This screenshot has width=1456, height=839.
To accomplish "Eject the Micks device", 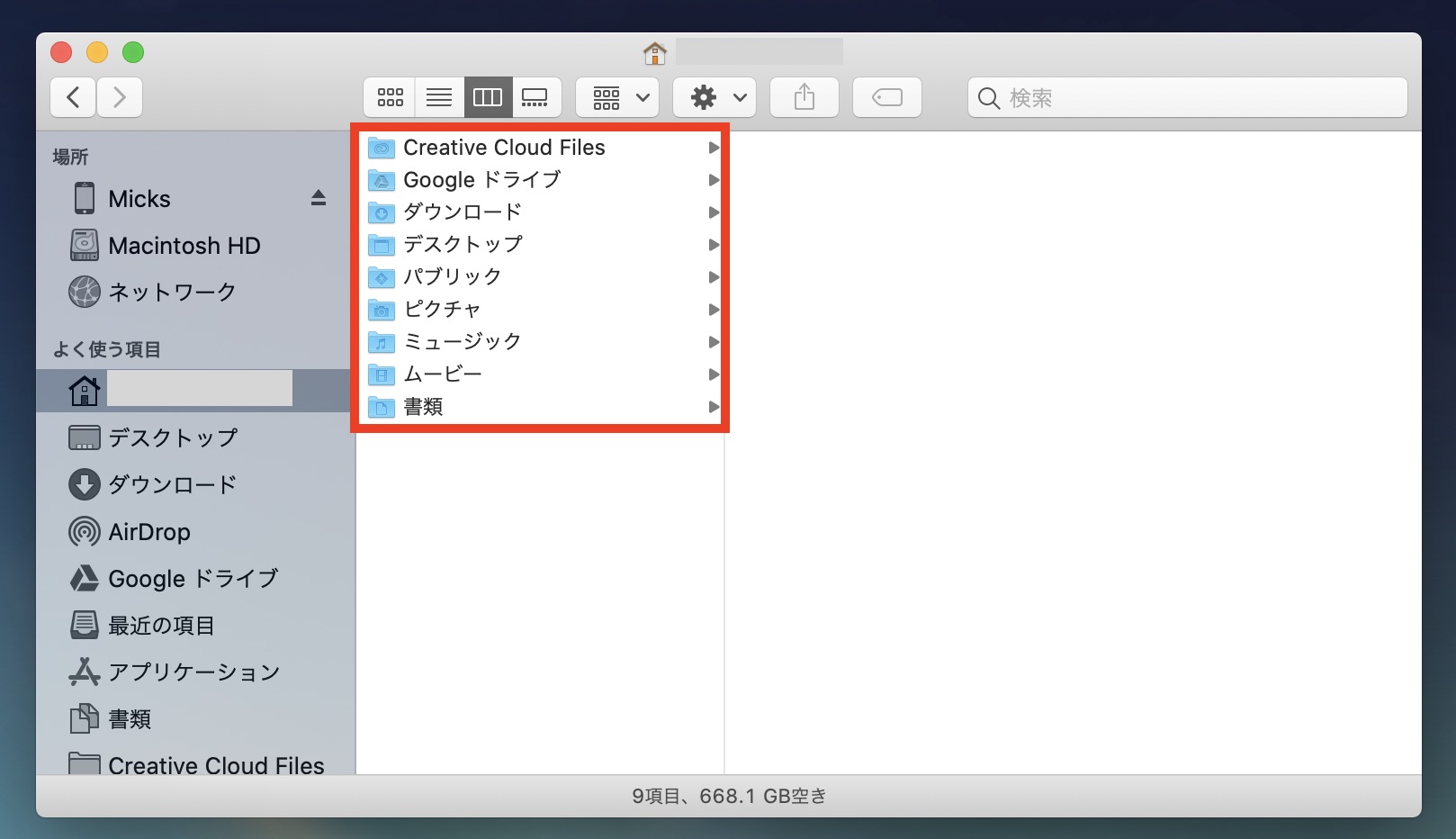I will coord(319,198).
